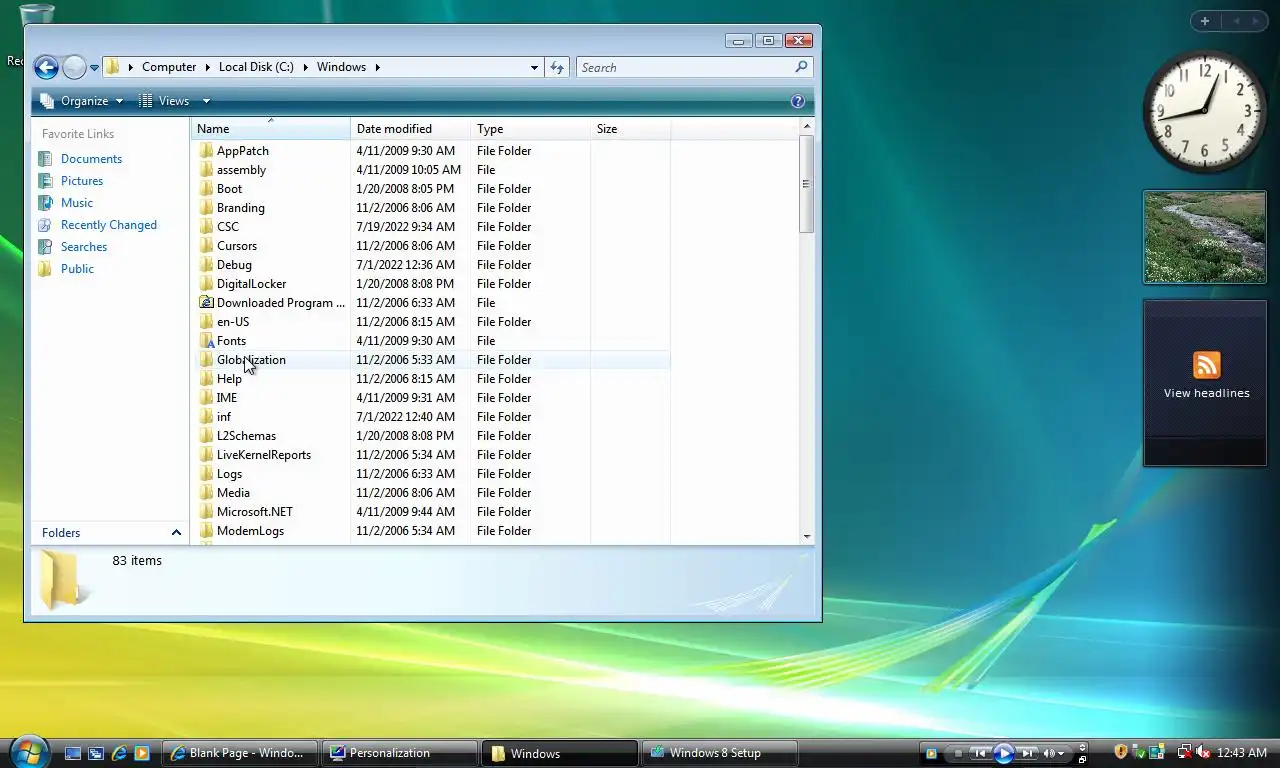Refresh the folder with the refresh icon

(x=558, y=67)
